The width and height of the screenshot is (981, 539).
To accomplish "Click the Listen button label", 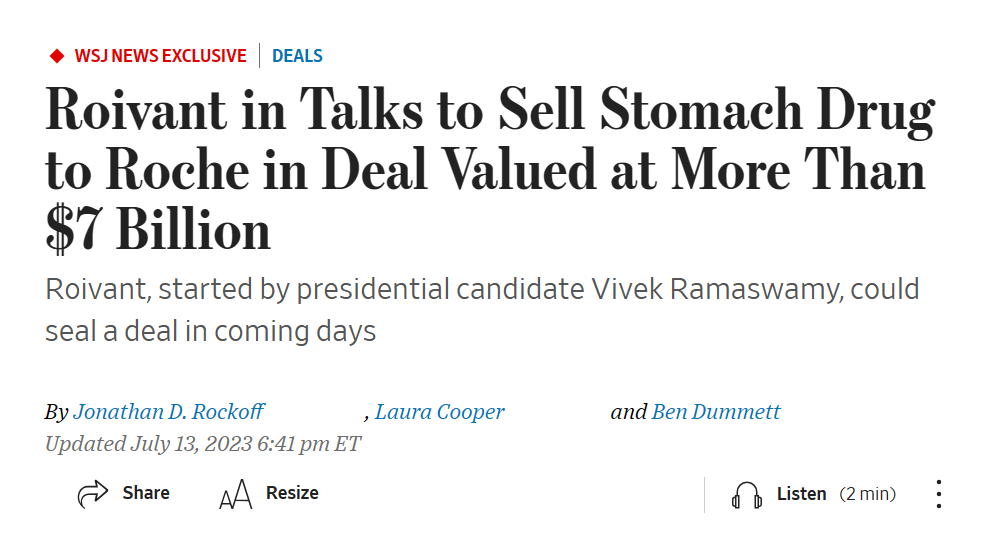I will click(x=801, y=494).
